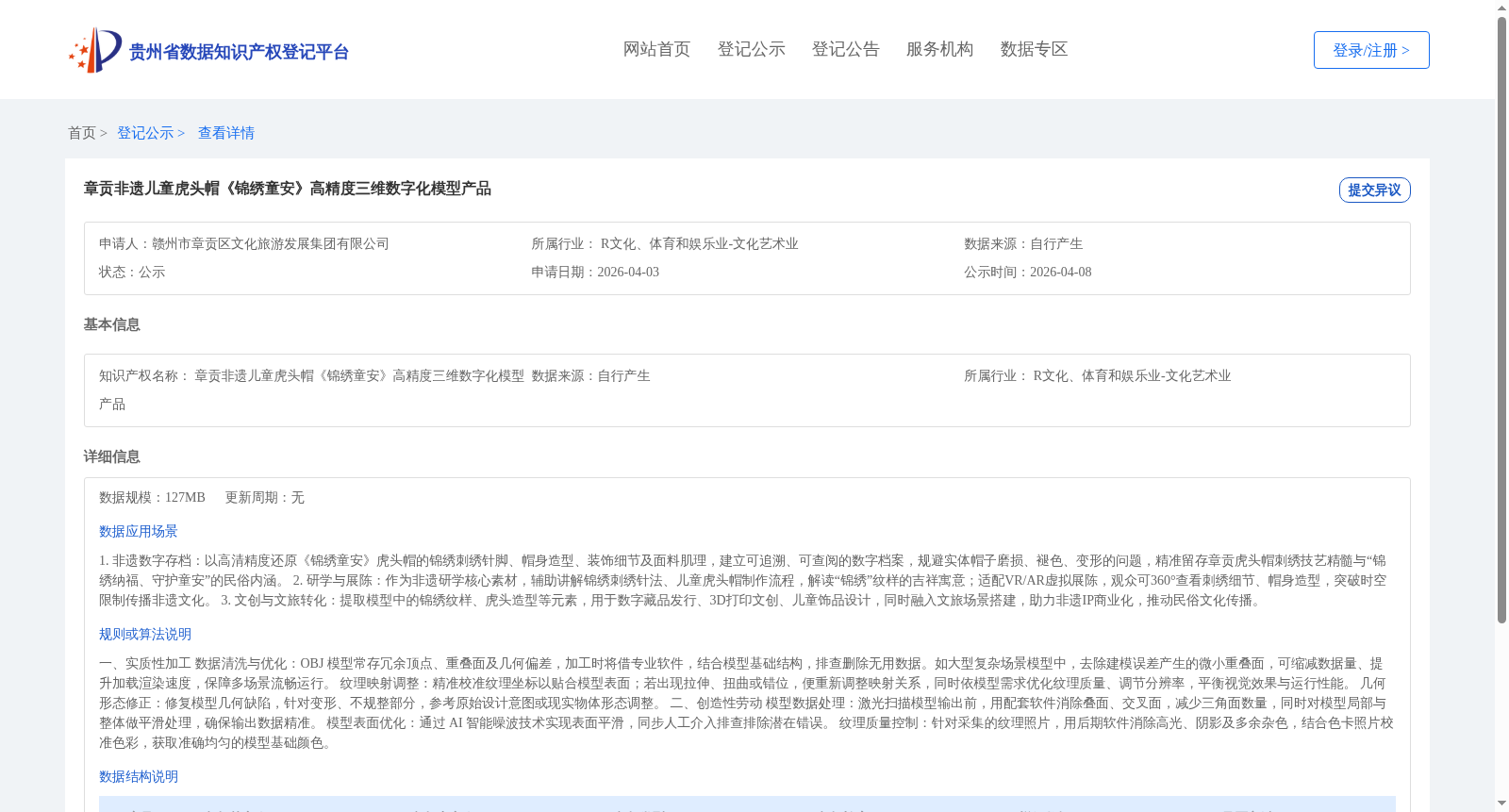Click the vertical scrollbar thumb
1509x812 pixels.
(1501, 321)
